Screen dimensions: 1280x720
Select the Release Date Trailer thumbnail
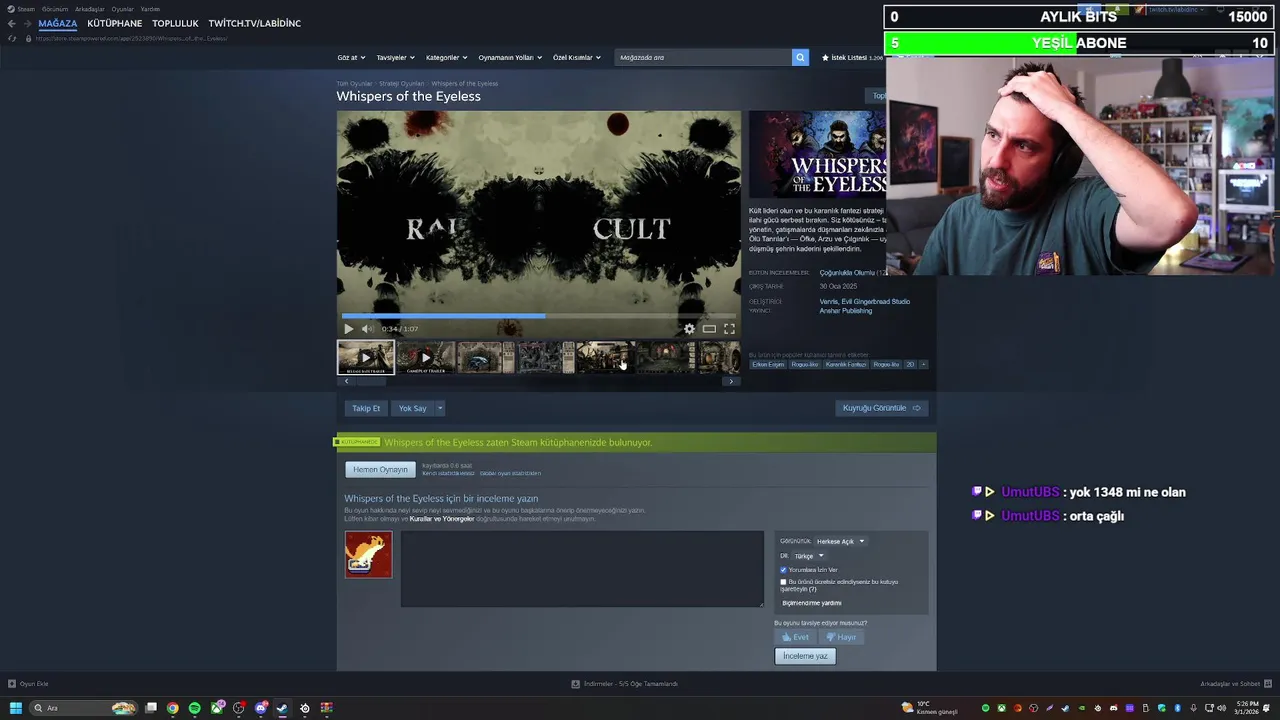click(x=366, y=357)
